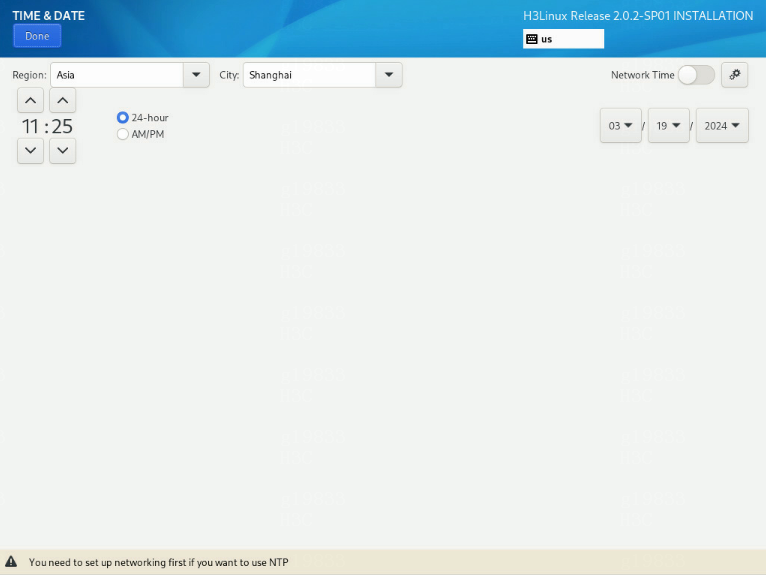766x575 pixels.
Task: Open the year dropdown showing 2024
Action: [x=722, y=126]
